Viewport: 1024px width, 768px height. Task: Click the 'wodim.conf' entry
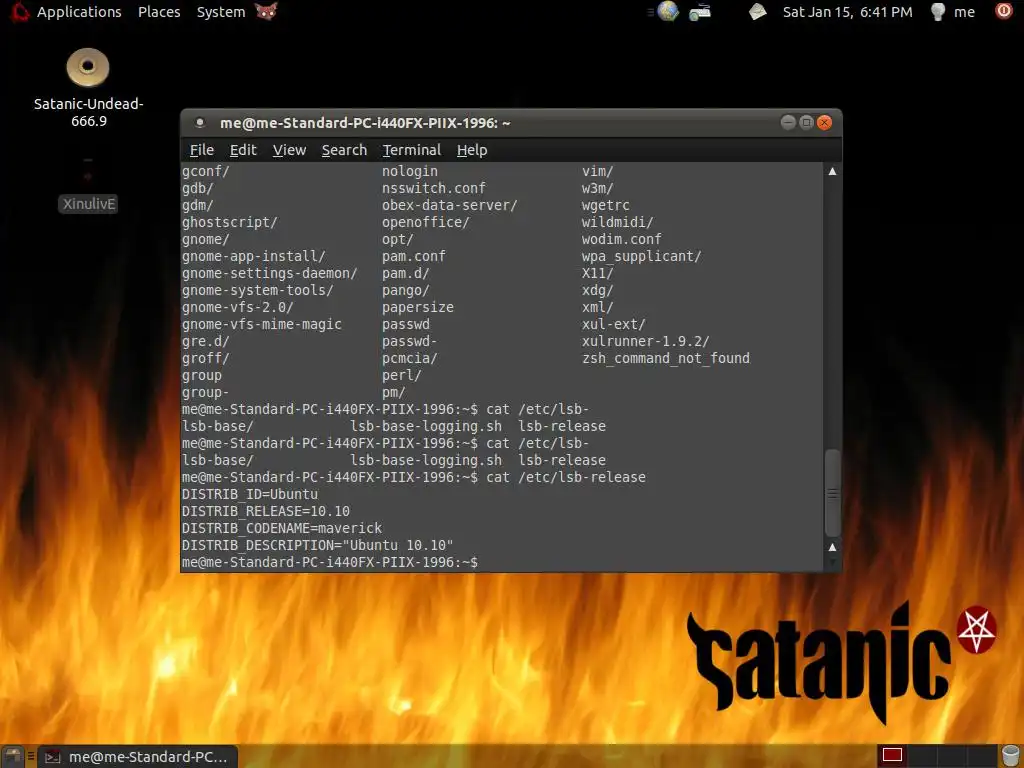pyautogui.click(x=621, y=240)
